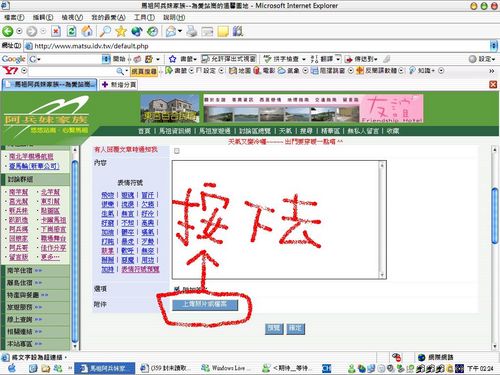The width and height of the screenshot is (500, 375).
Task: Expand the Yahoo toolbar overflow chevron
Action: (x=491, y=71)
